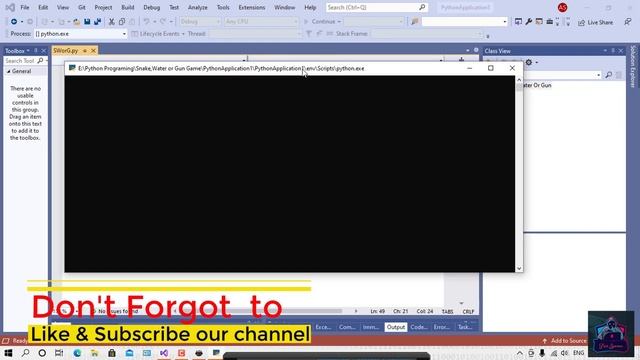640x360 pixels.
Task: Click Add to Source Control
Action: (564, 340)
